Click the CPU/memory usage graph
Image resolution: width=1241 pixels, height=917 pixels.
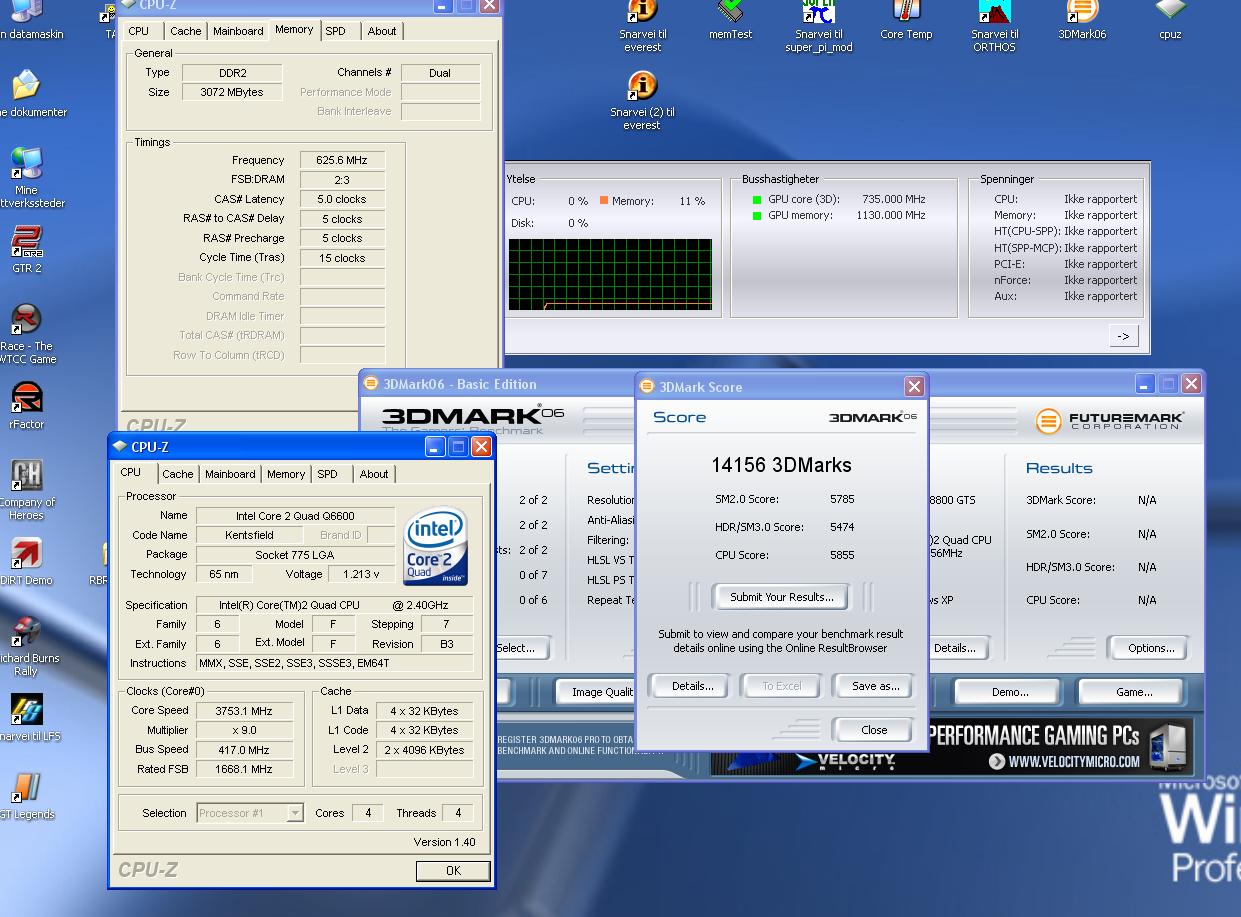pyautogui.click(x=610, y=274)
